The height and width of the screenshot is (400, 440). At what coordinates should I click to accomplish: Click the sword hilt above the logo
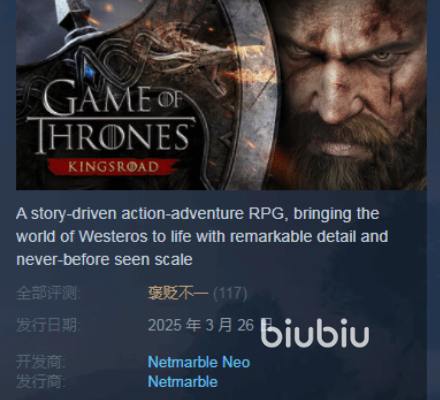coord(72,20)
